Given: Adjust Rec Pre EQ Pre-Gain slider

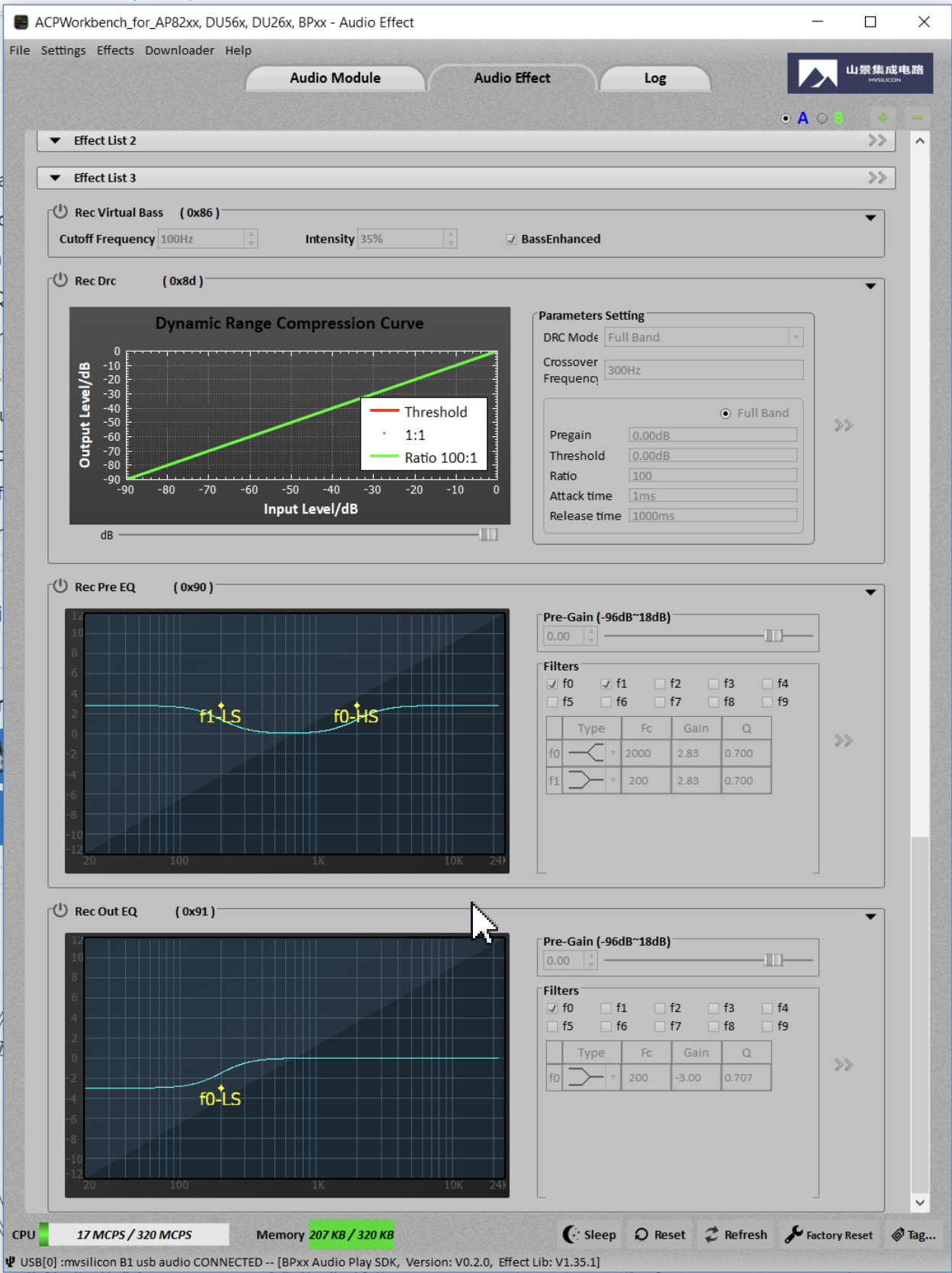Looking at the screenshot, I should pyautogui.click(x=773, y=635).
